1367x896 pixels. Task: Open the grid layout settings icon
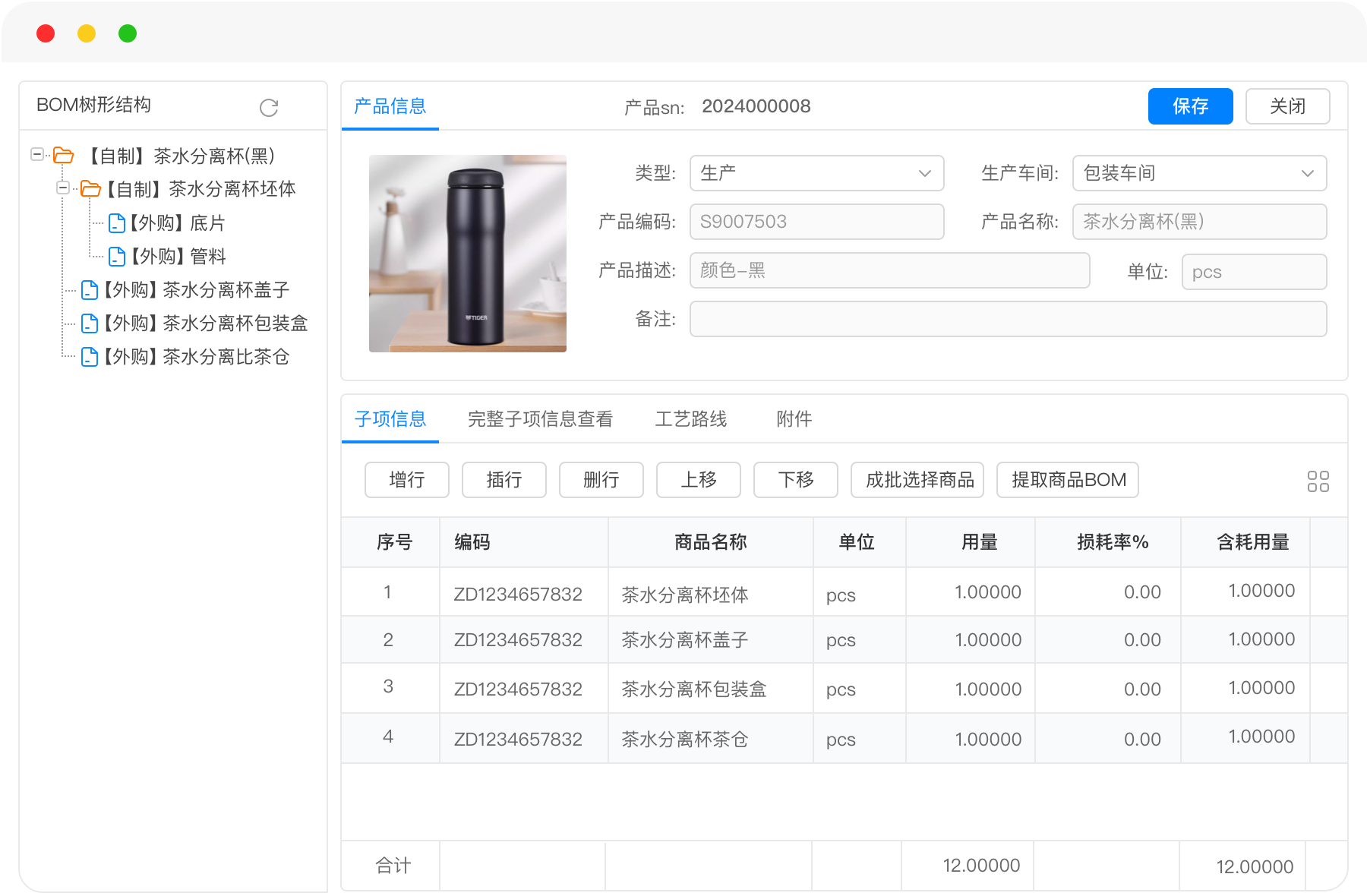[1318, 481]
